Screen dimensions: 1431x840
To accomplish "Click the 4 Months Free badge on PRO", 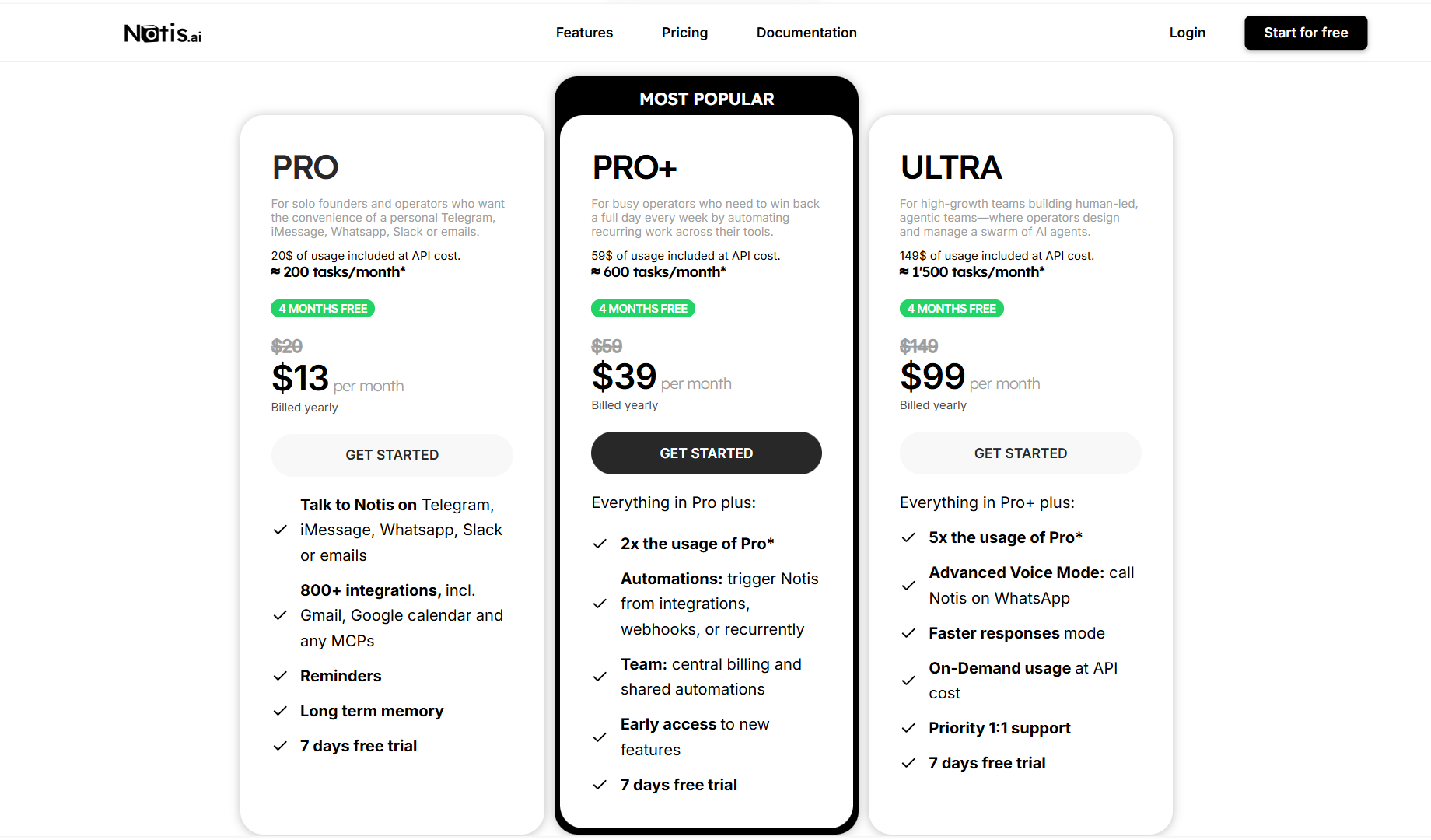I will pos(323,309).
